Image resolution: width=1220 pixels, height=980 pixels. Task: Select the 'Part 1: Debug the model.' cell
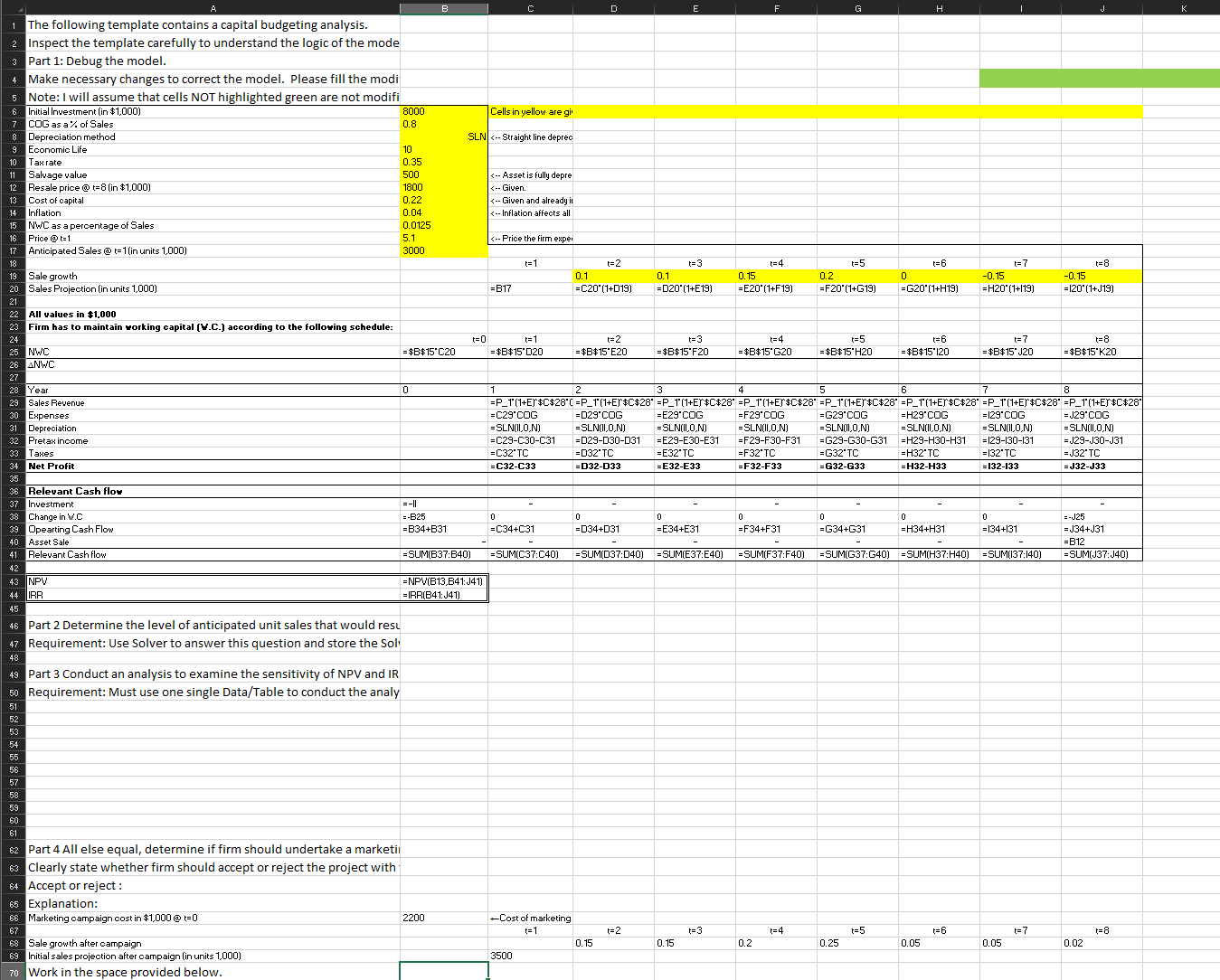(213, 61)
